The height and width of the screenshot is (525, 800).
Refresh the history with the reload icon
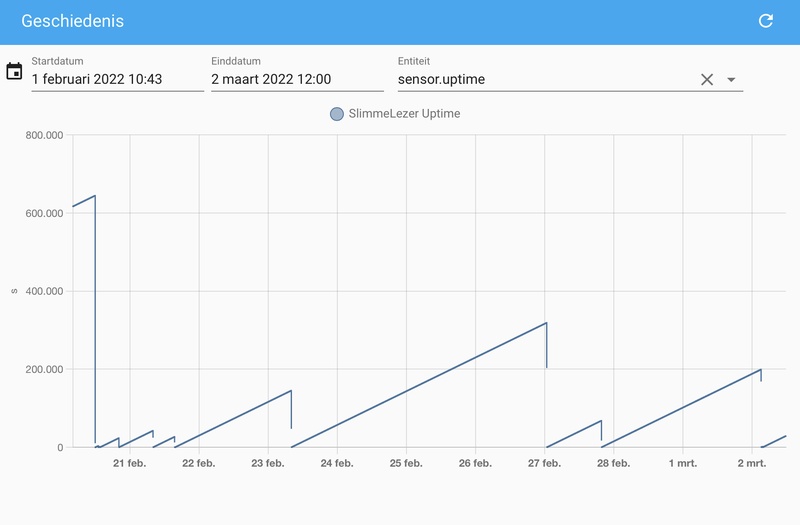tap(765, 21)
